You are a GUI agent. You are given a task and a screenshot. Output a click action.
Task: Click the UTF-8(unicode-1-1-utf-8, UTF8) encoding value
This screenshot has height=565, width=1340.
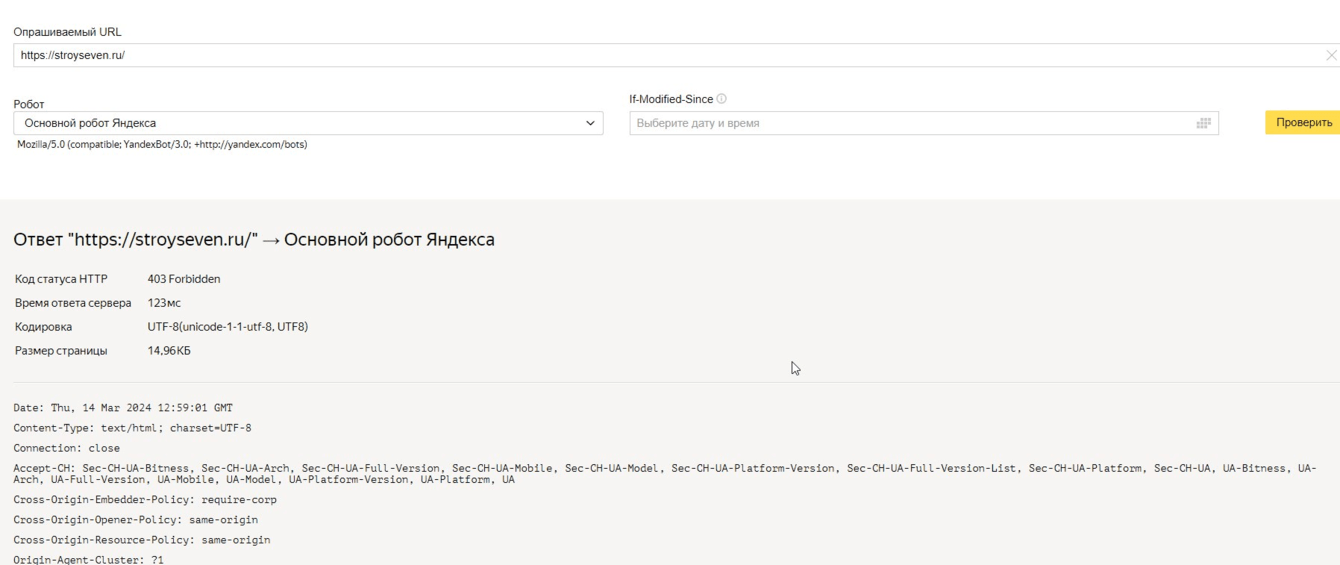227,327
